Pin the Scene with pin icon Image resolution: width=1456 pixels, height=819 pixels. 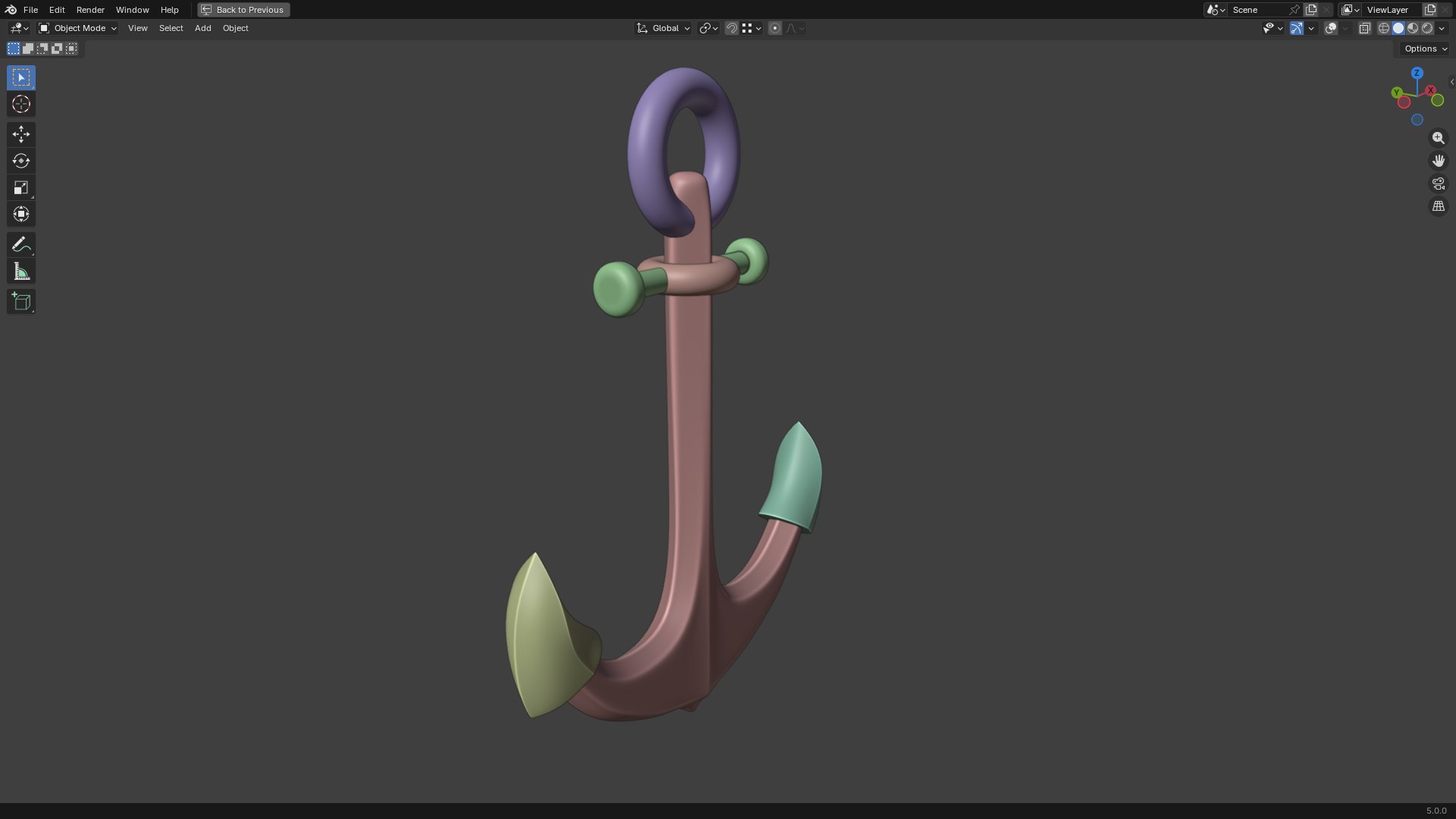click(x=1294, y=10)
